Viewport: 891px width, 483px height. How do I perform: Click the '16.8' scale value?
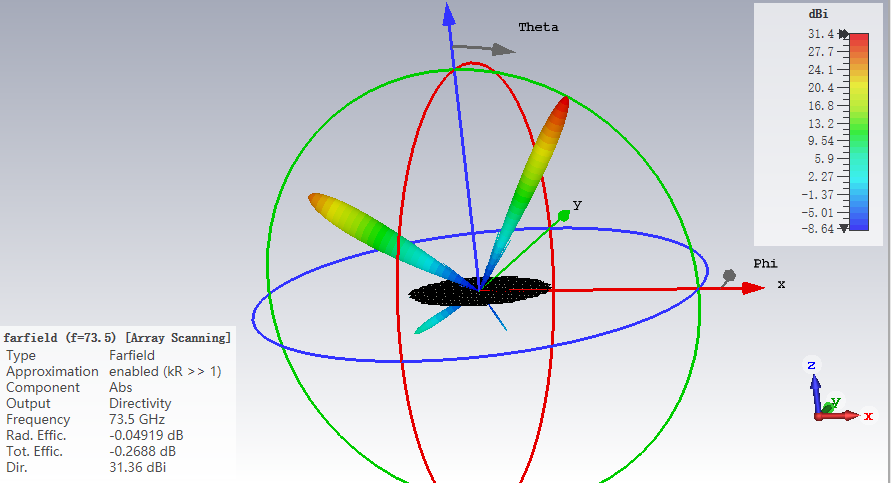[821, 106]
